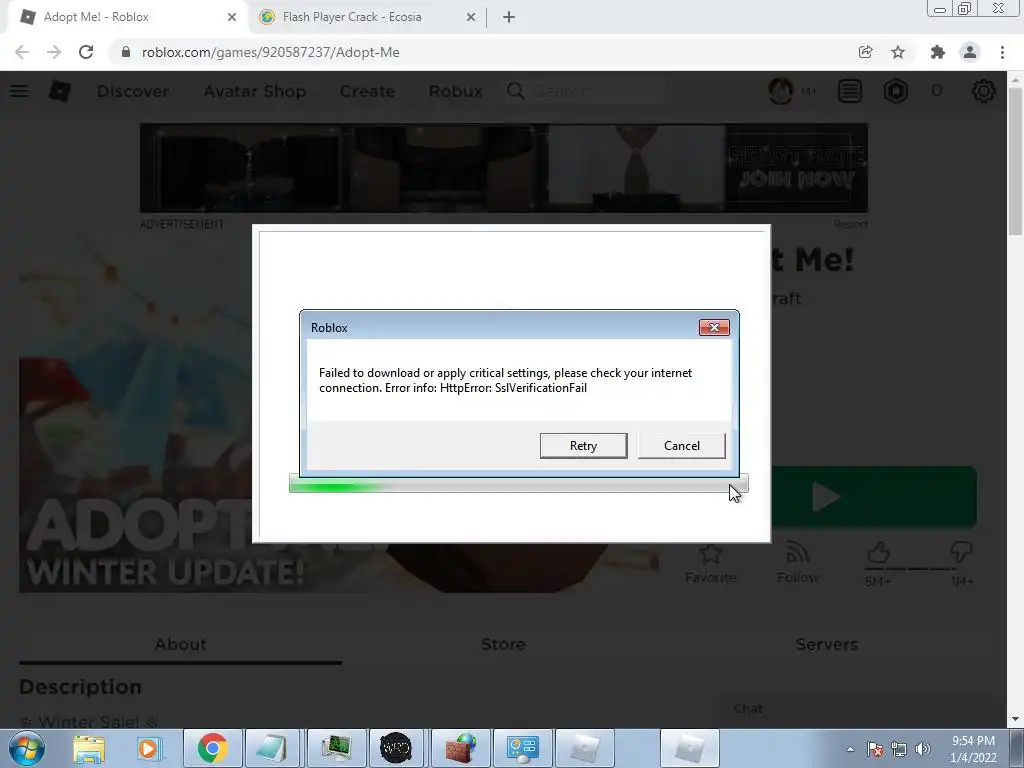Click the green Play button
The height and width of the screenshot is (768, 1024).
pyautogui.click(x=874, y=497)
